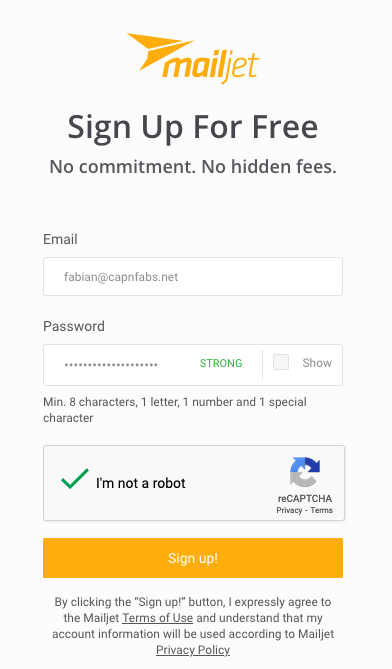Click the green checkmark in reCAPTCHA
The width and height of the screenshot is (392, 669).
75,478
